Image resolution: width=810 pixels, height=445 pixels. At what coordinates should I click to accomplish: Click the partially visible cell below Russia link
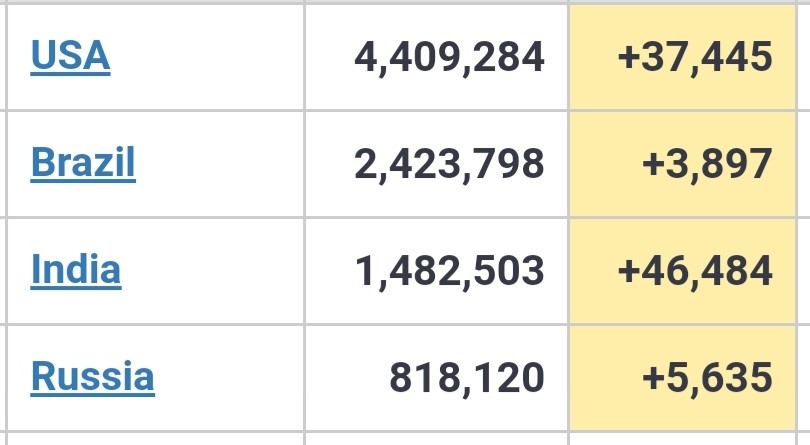point(155,439)
